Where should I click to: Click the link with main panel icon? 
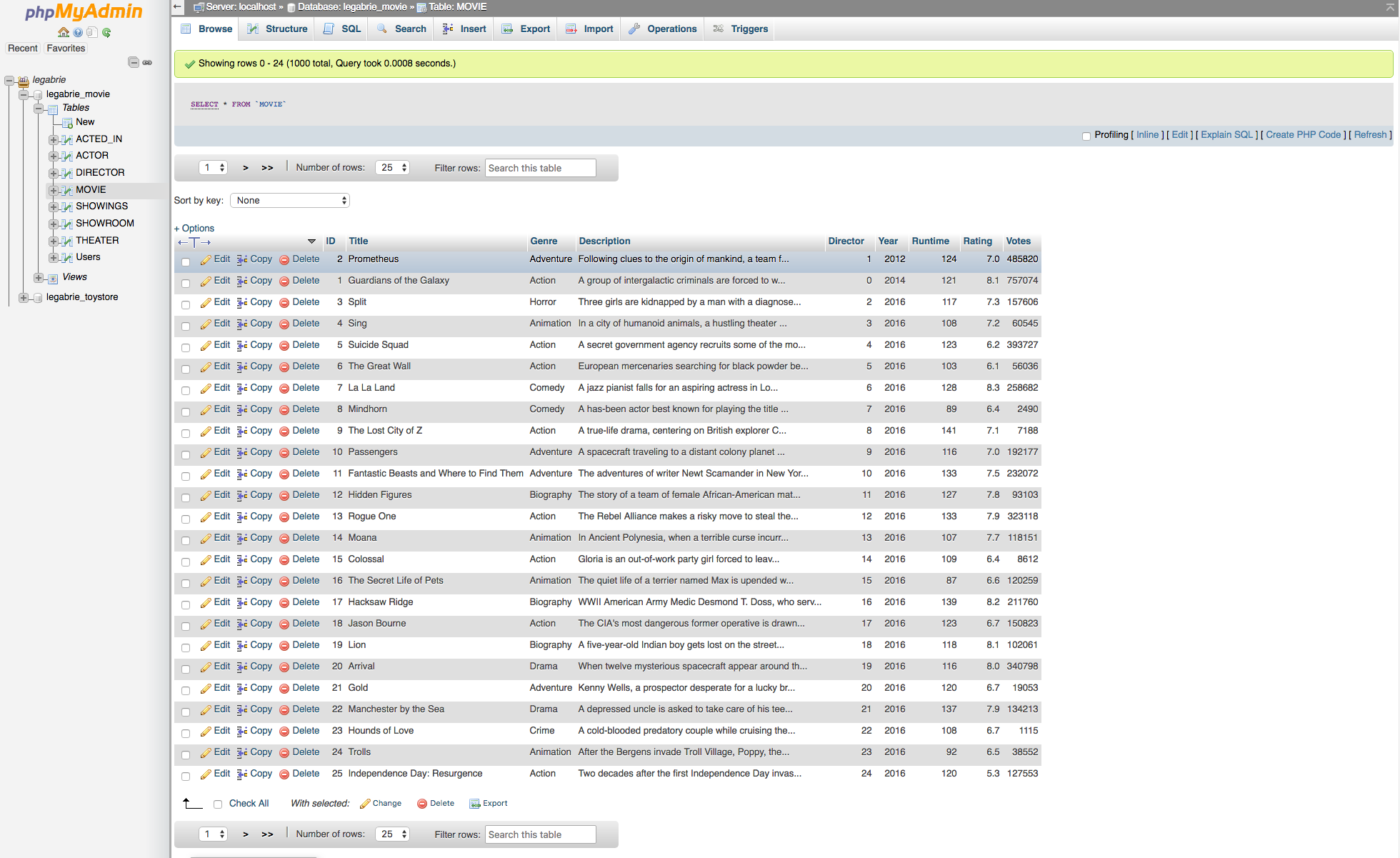pos(147,62)
